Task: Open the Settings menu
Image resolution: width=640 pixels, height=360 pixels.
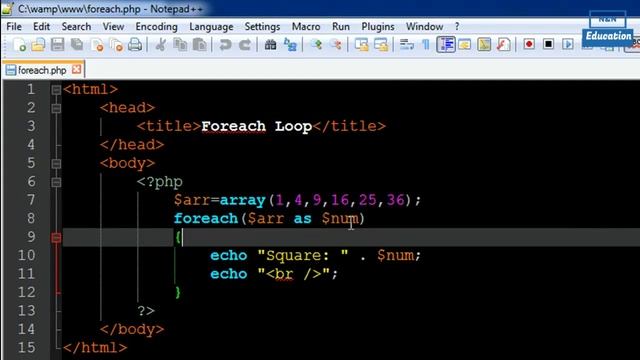Action: 262,27
